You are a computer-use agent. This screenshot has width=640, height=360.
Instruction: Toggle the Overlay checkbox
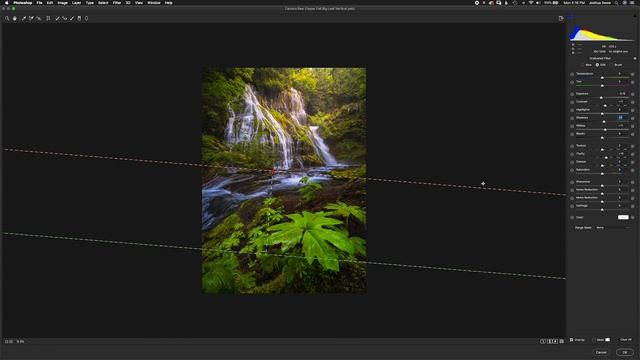pos(571,340)
